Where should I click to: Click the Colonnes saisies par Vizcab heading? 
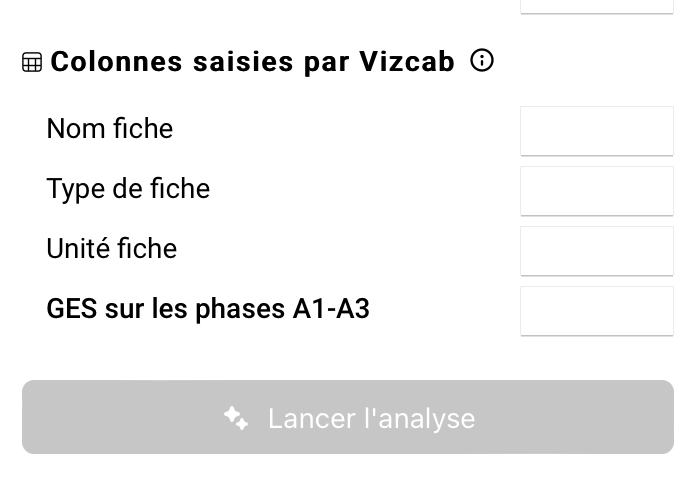(x=252, y=62)
